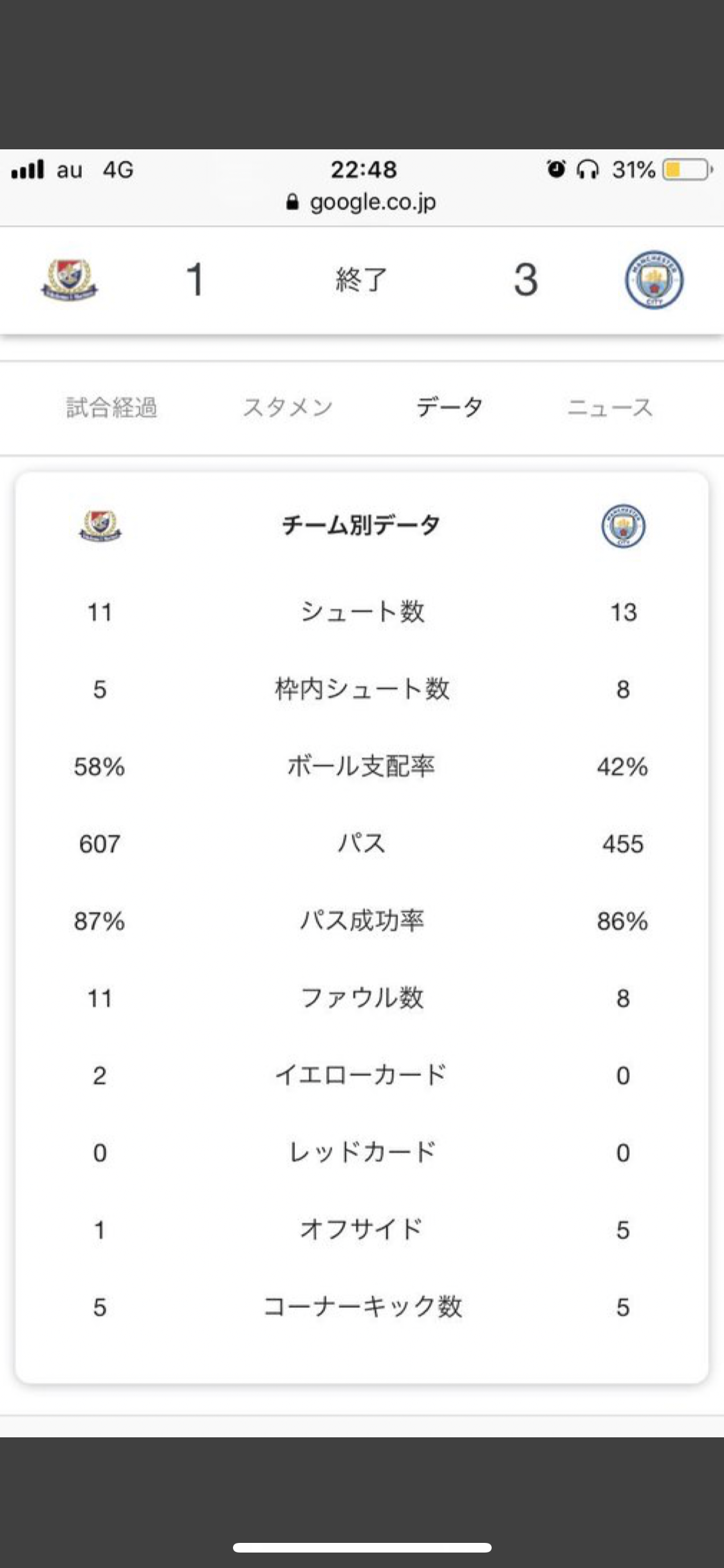Viewport: 724px width, 1568px height.
Task: Tap the チーム別データ heading
Action: tap(361, 525)
